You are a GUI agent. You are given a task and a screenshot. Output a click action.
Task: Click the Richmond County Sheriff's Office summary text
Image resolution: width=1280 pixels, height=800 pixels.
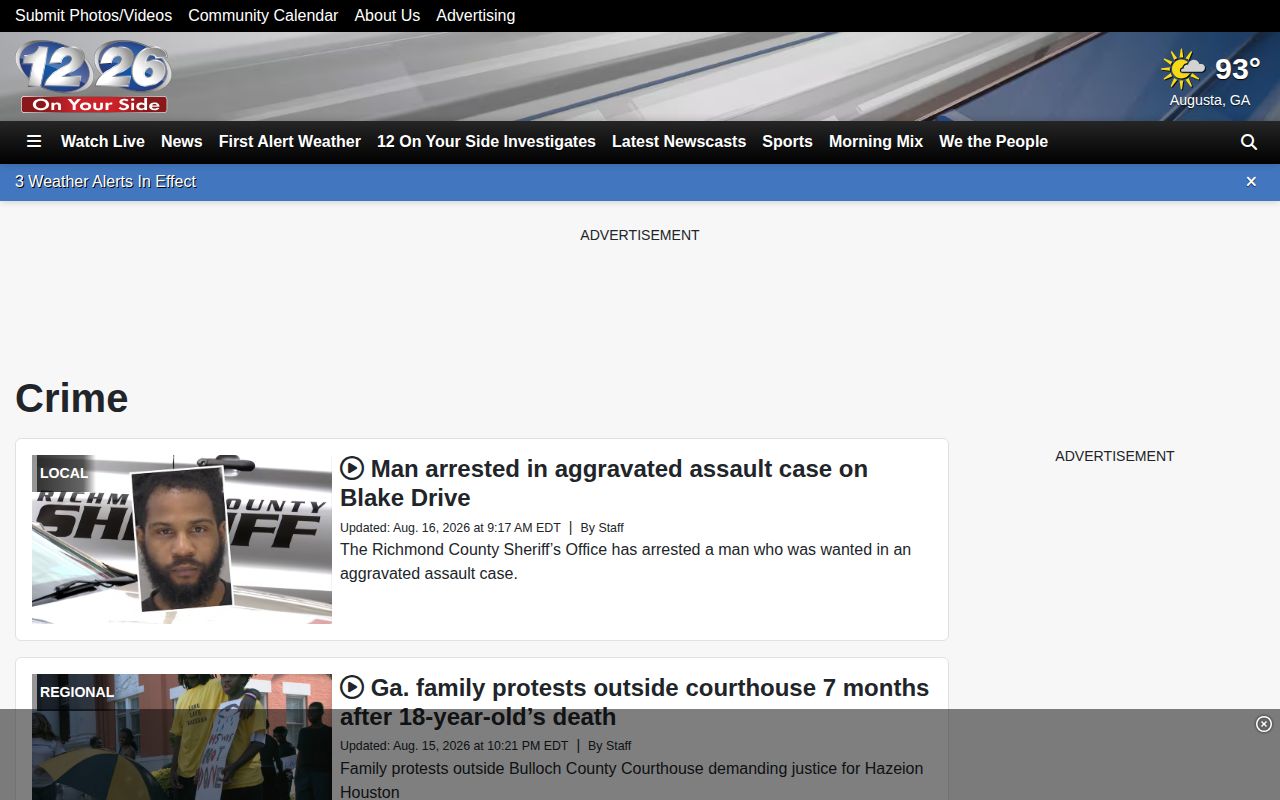pyautogui.click(x=625, y=561)
